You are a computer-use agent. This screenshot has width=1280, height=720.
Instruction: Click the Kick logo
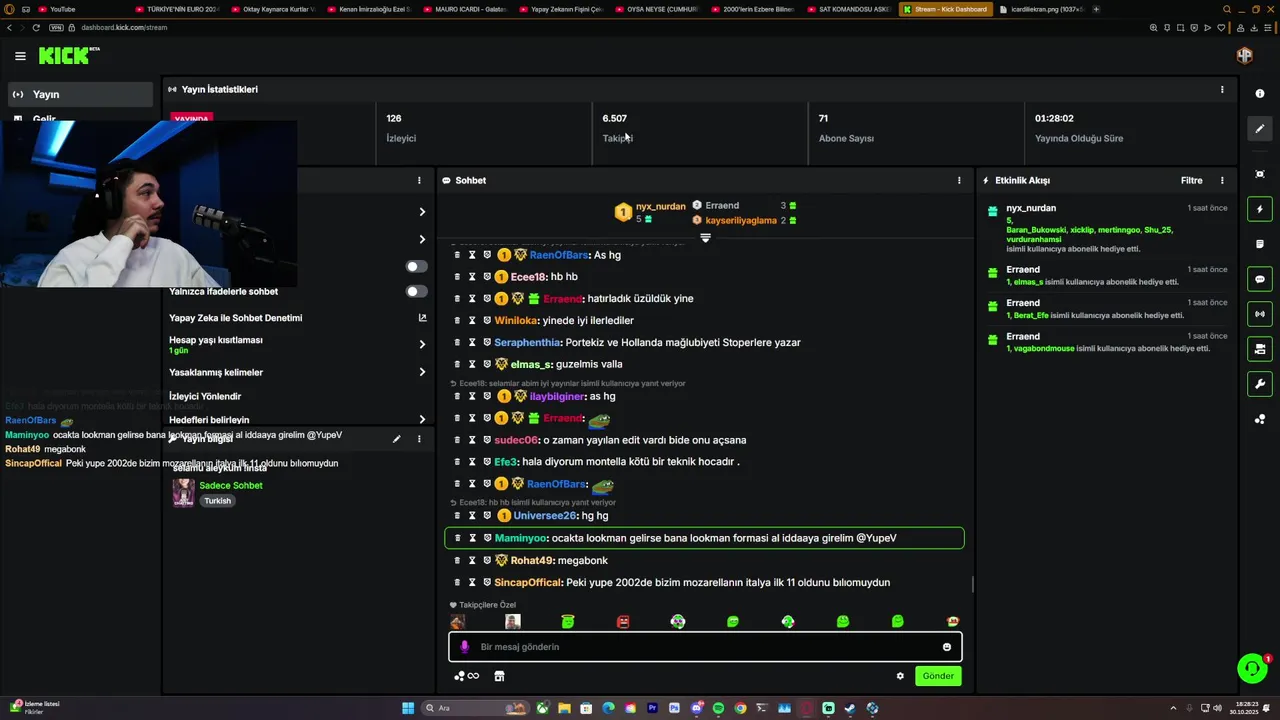(x=69, y=56)
